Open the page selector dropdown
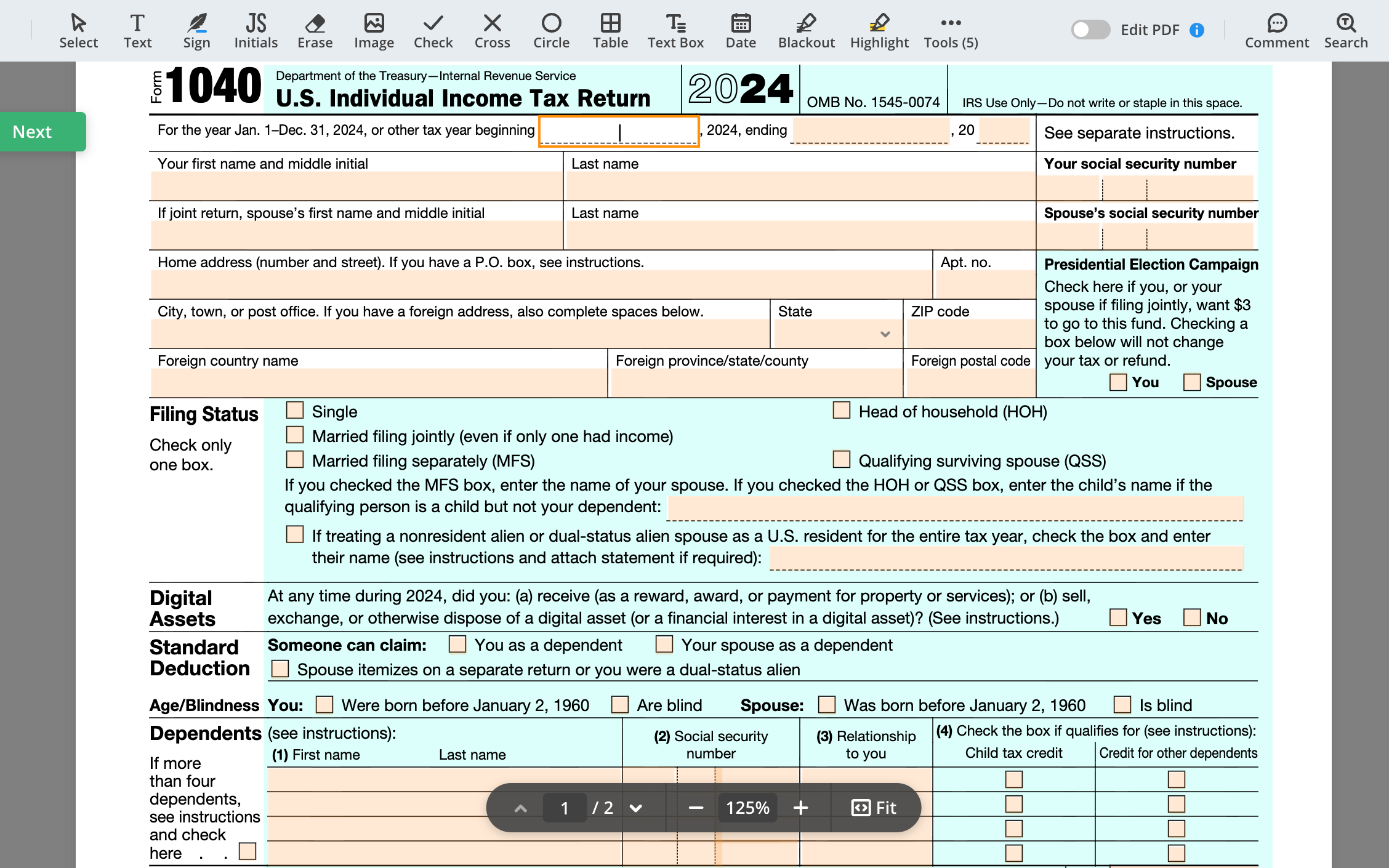1389x868 pixels. click(637, 807)
